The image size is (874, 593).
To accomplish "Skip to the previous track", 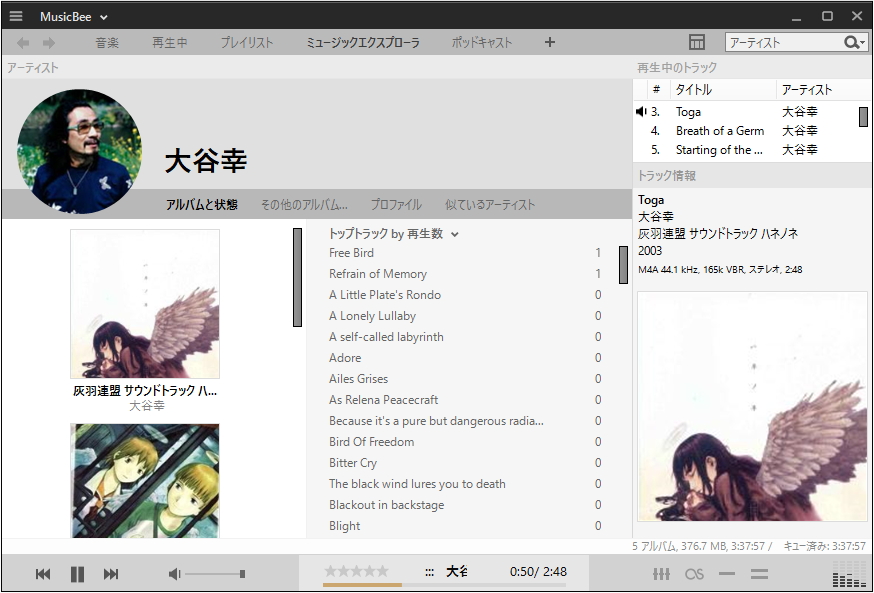I will pyautogui.click(x=43, y=574).
